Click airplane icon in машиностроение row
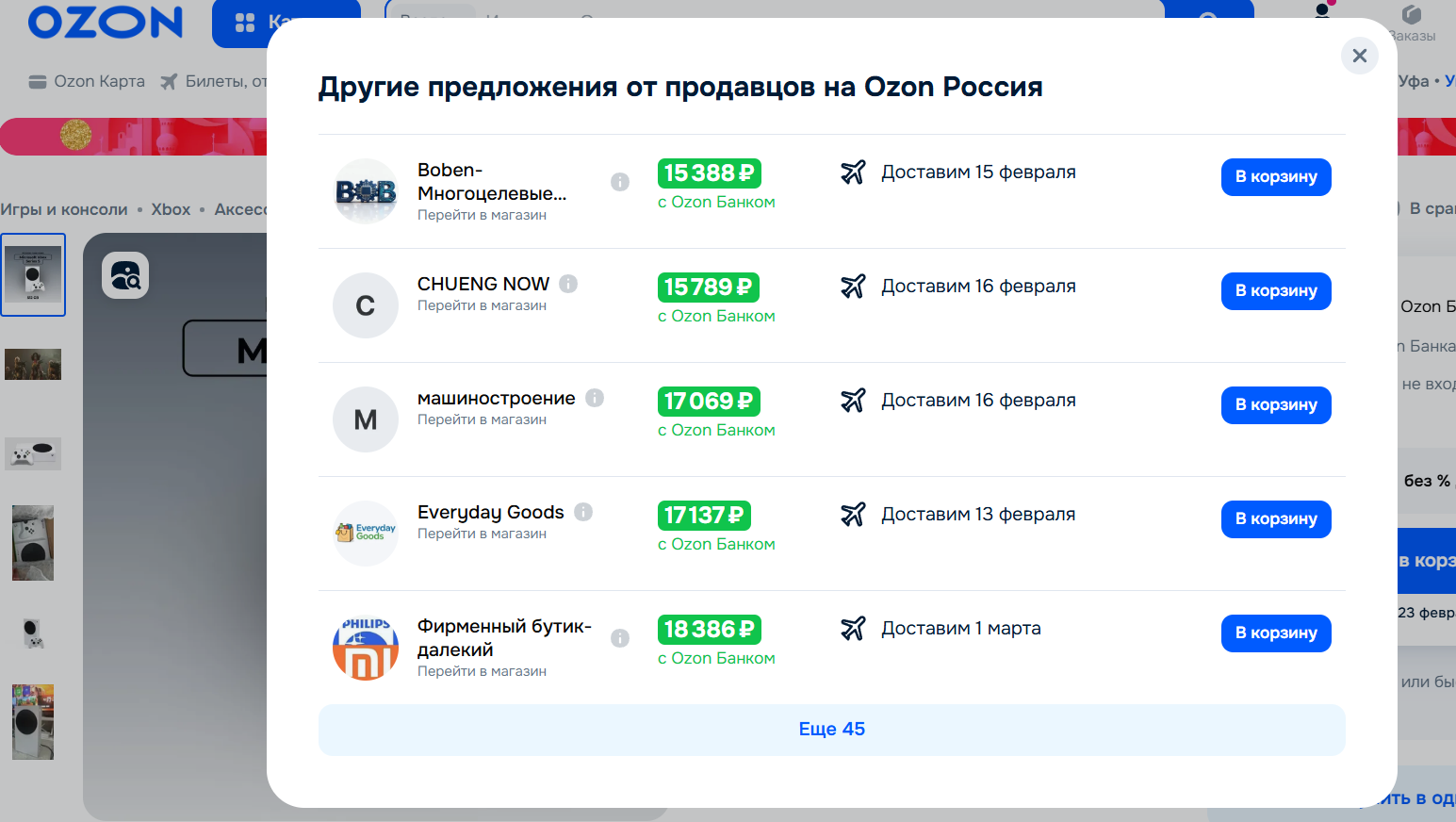The image size is (1456, 822). click(x=853, y=401)
